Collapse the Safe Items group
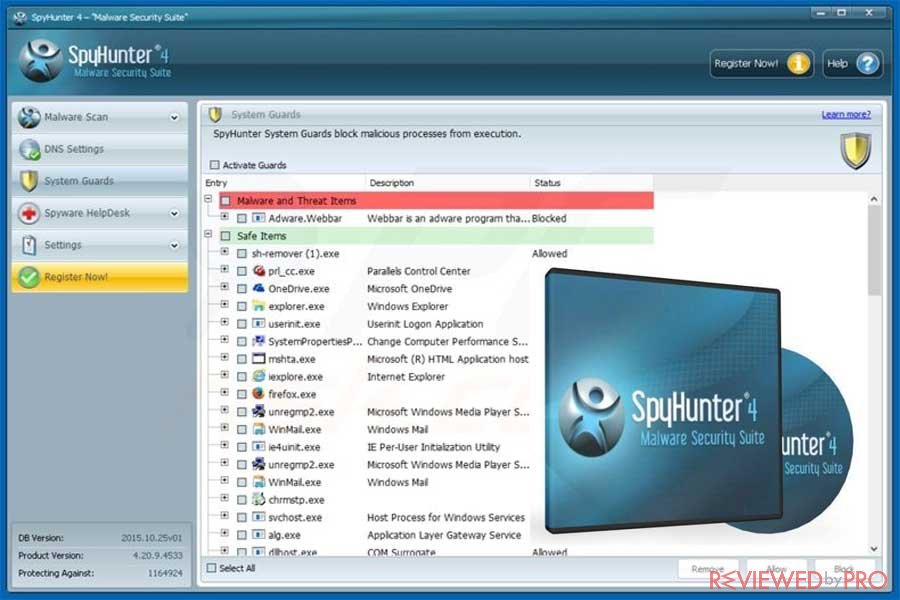 (x=208, y=234)
